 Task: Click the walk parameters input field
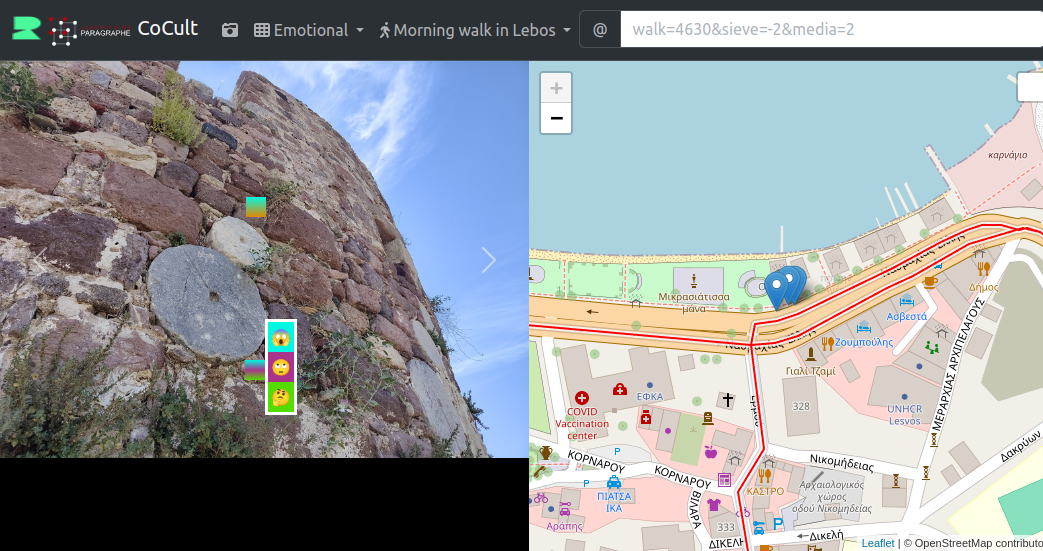pos(830,30)
